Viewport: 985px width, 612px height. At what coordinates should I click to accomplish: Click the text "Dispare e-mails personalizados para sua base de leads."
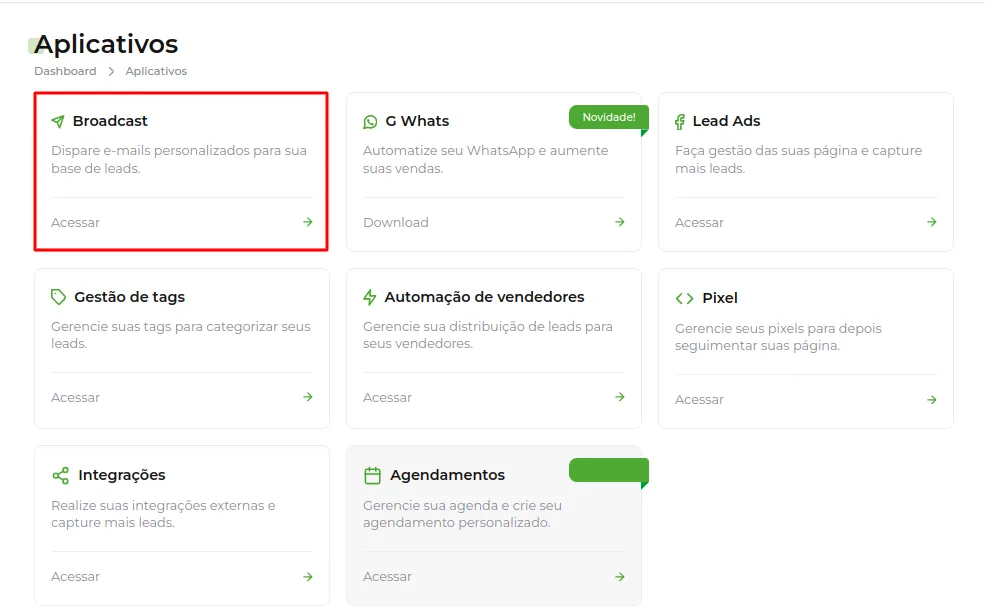[x=179, y=160]
